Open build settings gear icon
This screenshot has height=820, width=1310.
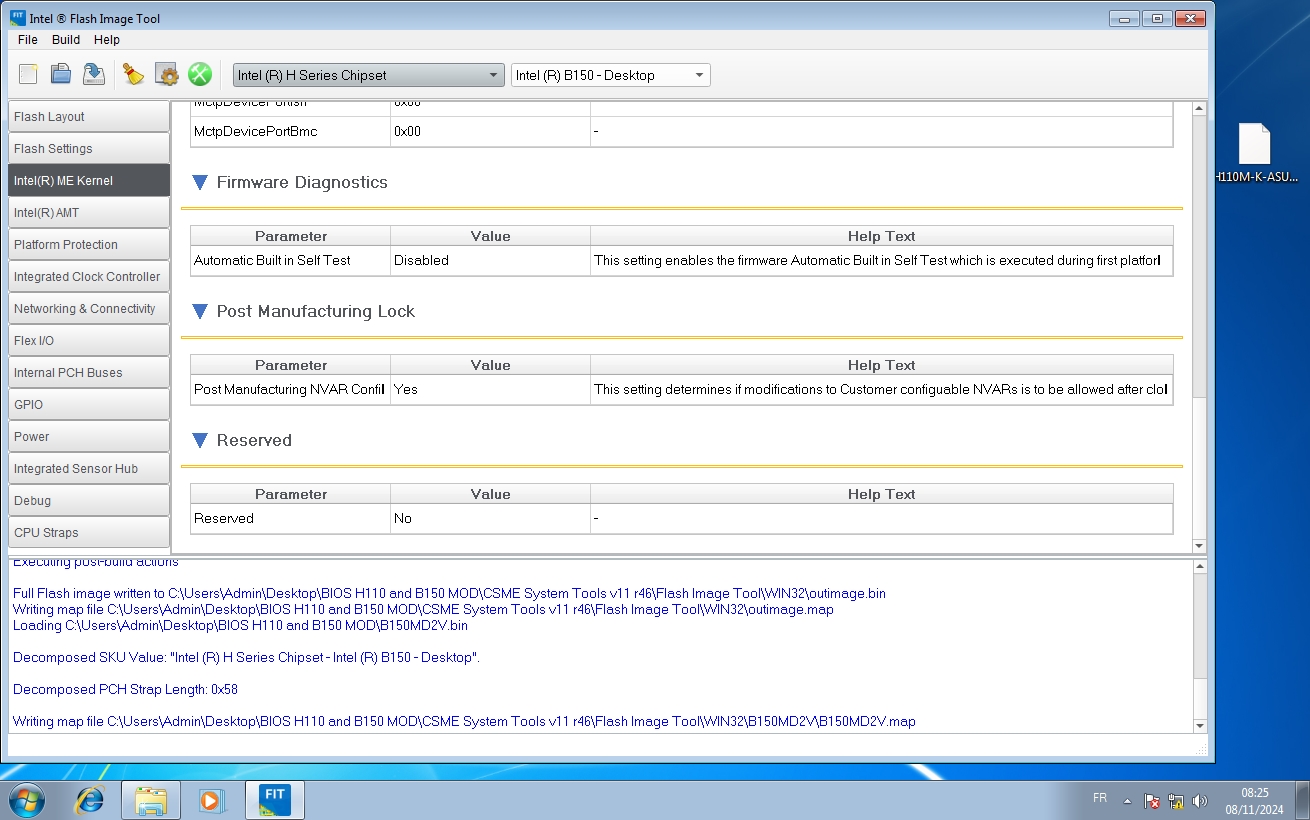click(167, 74)
